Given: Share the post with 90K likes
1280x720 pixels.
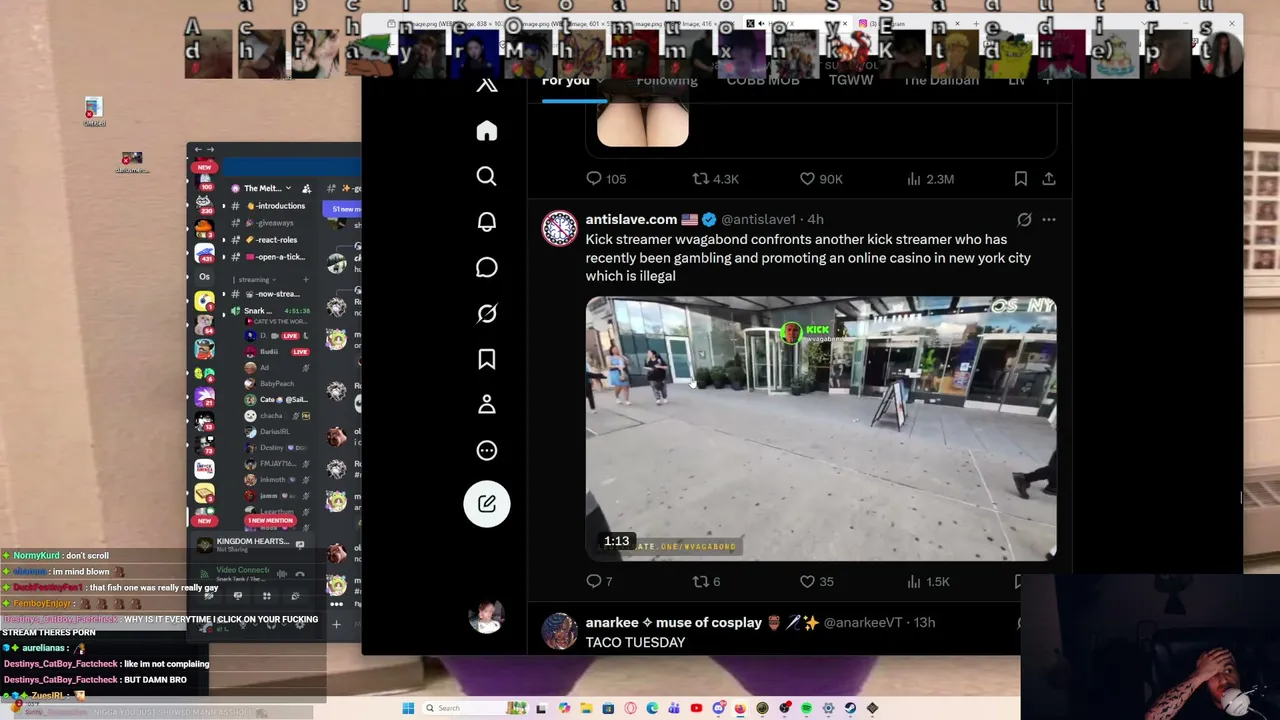Looking at the screenshot, I should [1048, 179].
